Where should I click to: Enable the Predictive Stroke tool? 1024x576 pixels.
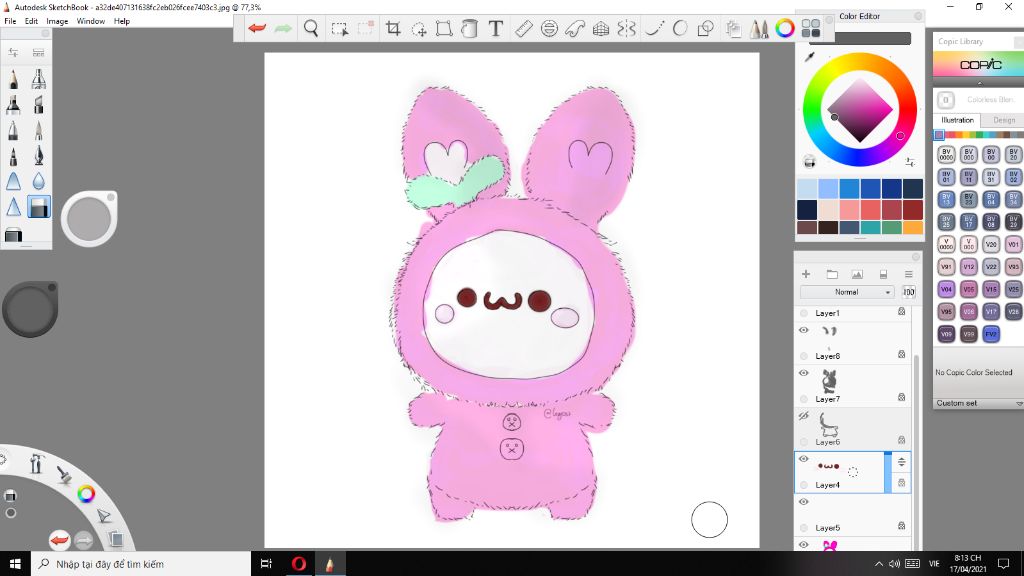click(680, 28)
